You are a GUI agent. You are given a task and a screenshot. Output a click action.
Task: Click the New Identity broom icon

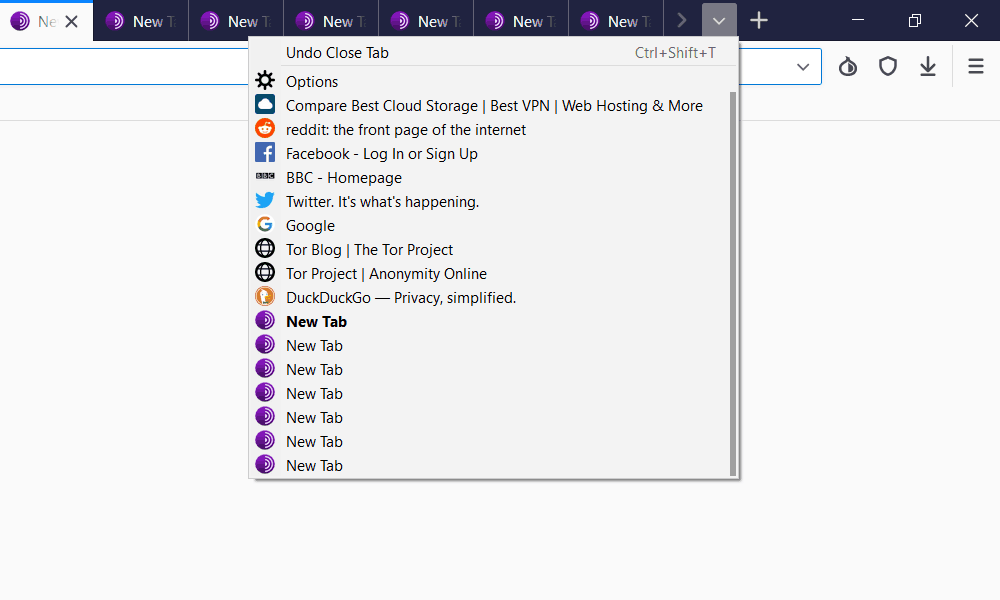click(848, 67)
